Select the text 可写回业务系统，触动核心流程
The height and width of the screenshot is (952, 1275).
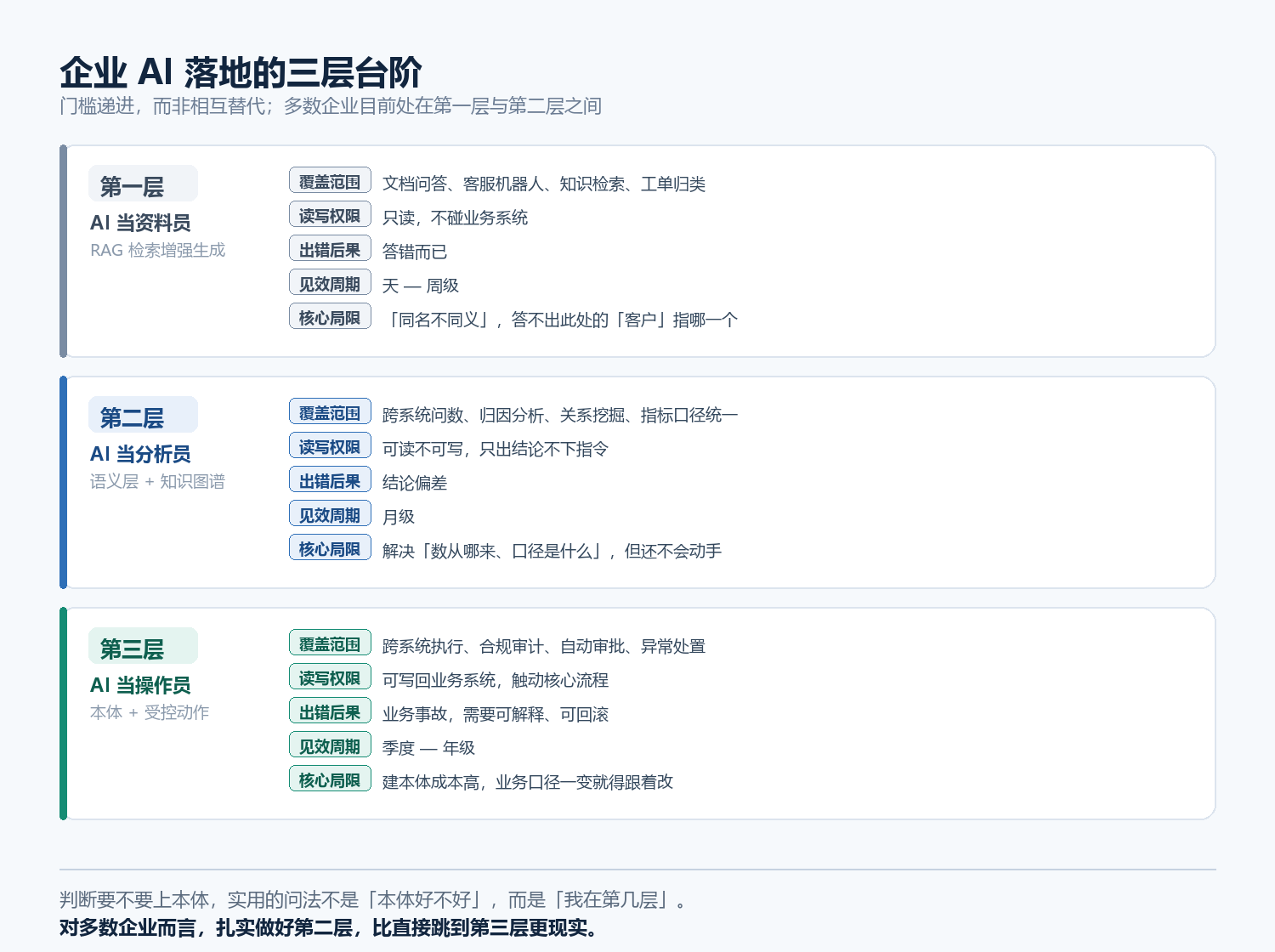(496, 680)
